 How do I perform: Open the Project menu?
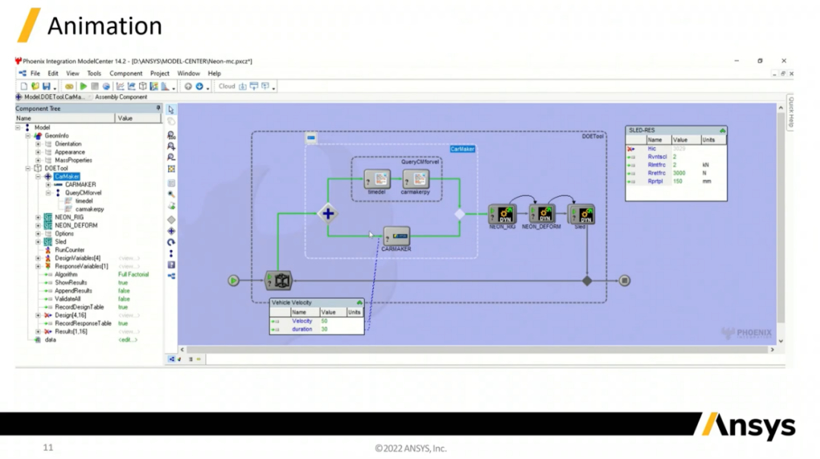click(160, 74)
